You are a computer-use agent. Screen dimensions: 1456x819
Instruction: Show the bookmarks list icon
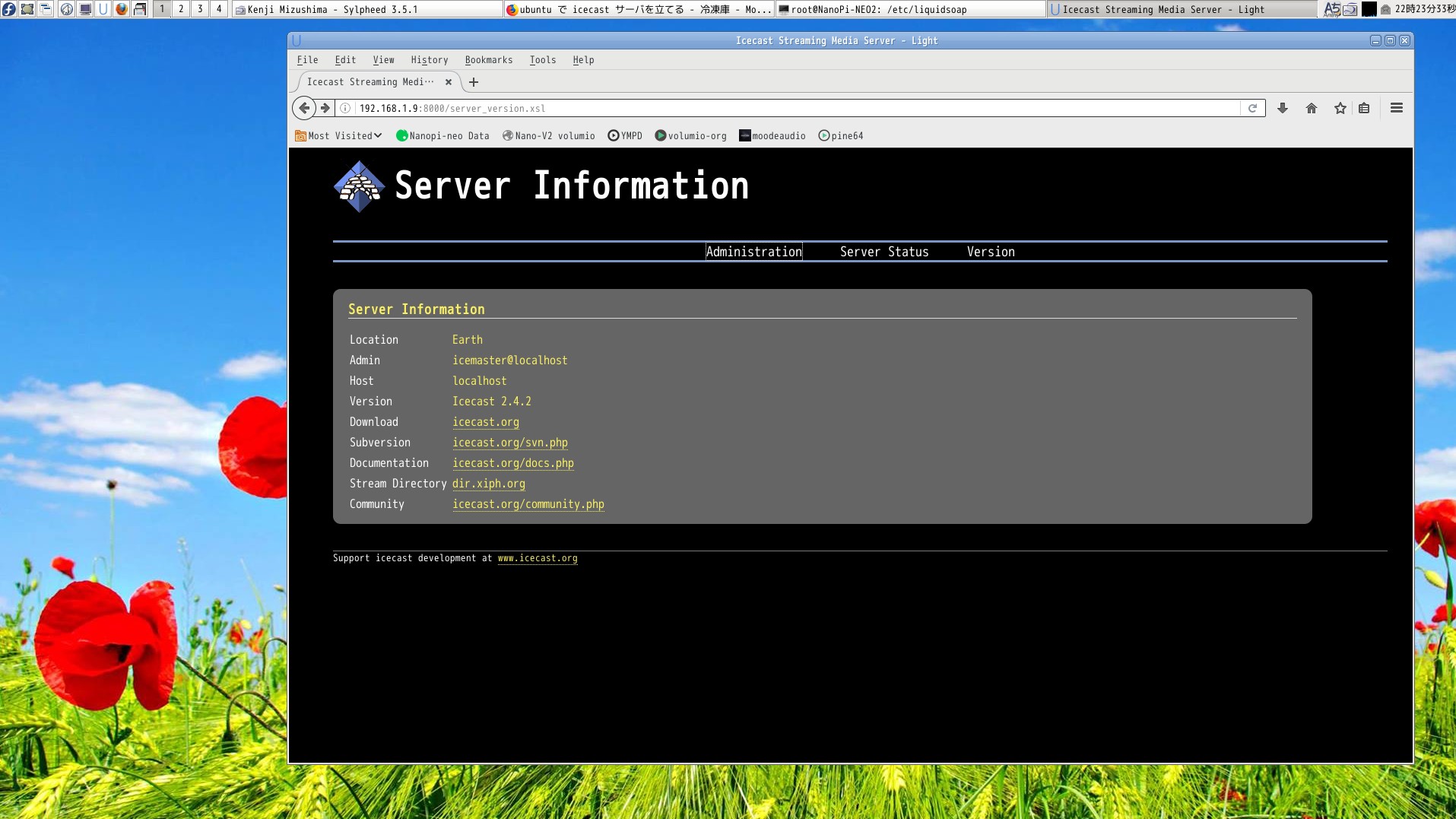coord(1365,108)
